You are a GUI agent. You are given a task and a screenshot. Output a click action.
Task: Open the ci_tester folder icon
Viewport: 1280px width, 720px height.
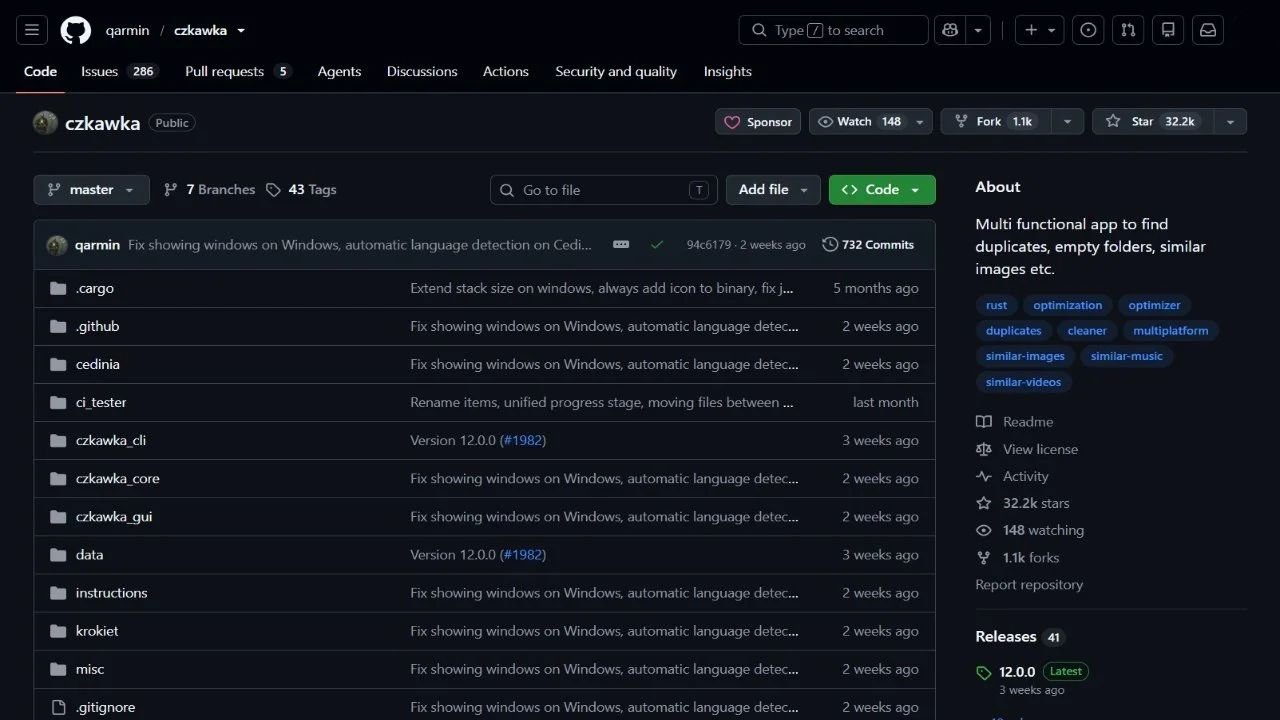[58, 403]
